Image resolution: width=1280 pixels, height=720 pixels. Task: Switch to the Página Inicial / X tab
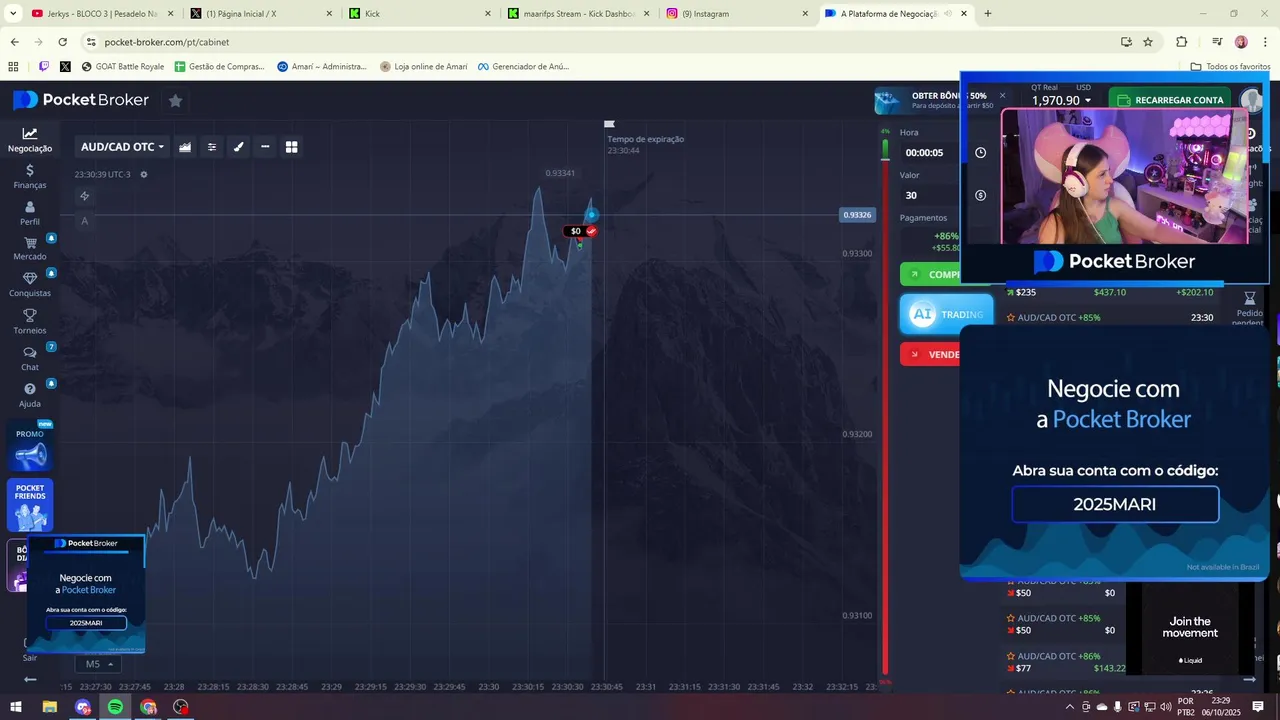[x=258, y=14]
